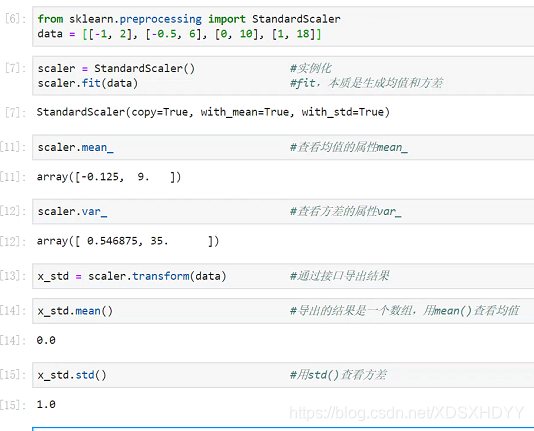The width and height of the screenshot is (534, 431).
Task: Click the [7] input prompt of scaler cell
Action: [x=16, y=68]
